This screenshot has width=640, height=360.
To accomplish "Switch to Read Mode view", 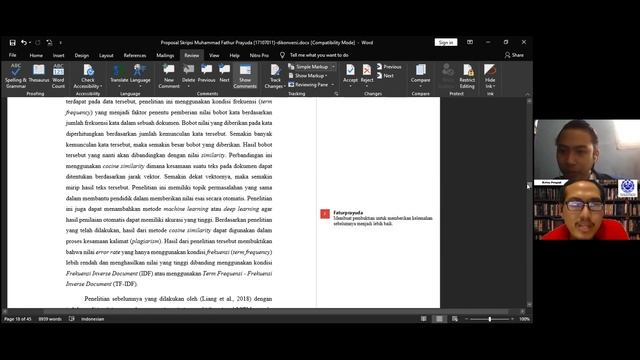I will coord(424,319).
